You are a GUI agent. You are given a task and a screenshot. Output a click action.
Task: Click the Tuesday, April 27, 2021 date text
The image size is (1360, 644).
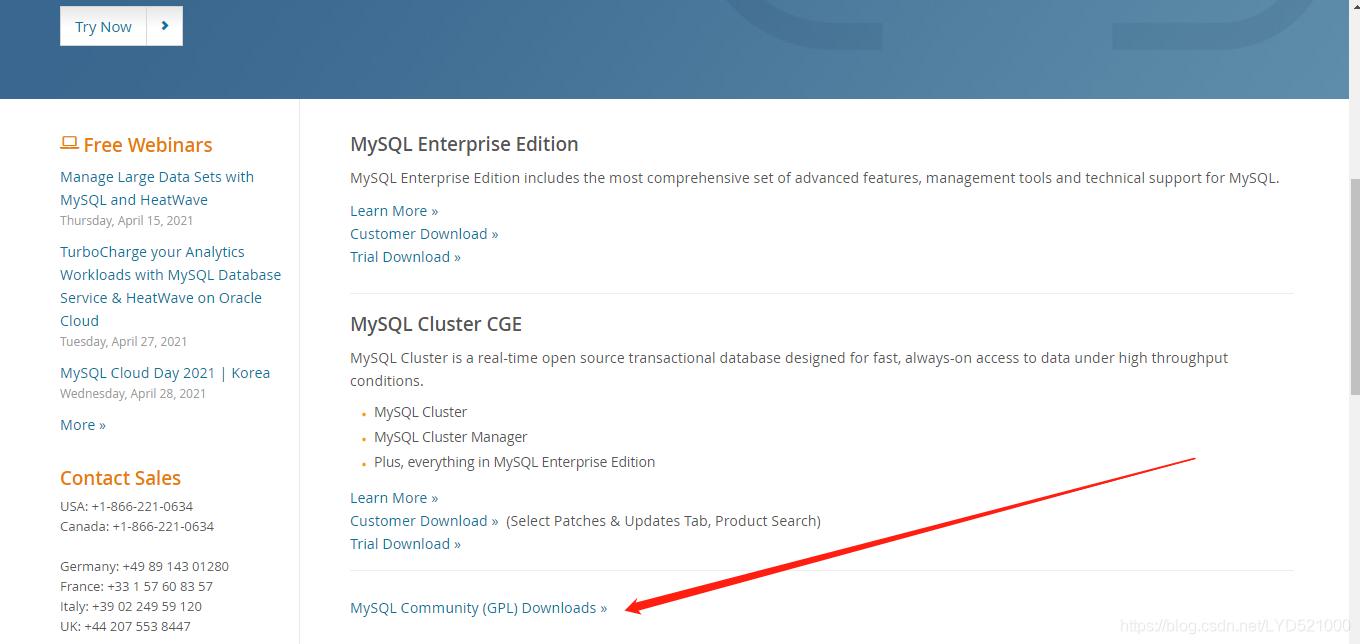pyautogui.click(x=123, y=341)
